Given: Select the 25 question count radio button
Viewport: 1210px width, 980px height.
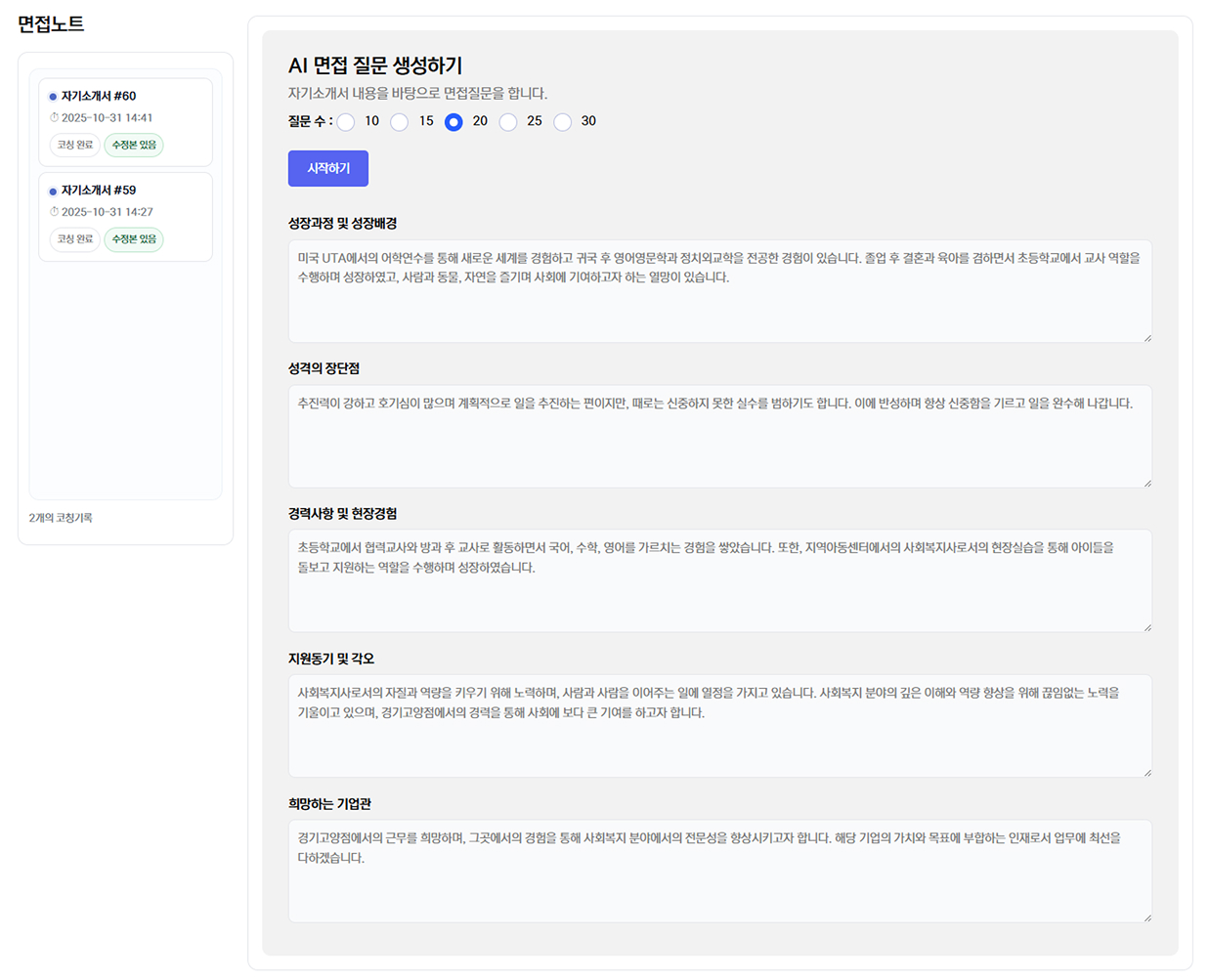Looking at the screenshot, I should click(x=508, y=121).
